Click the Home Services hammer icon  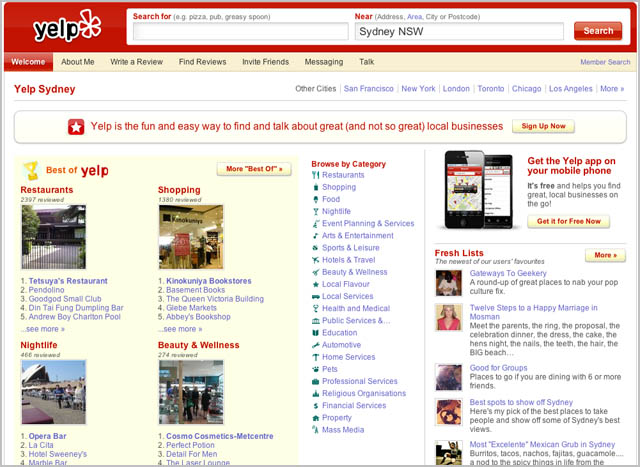tap(316, 357)
